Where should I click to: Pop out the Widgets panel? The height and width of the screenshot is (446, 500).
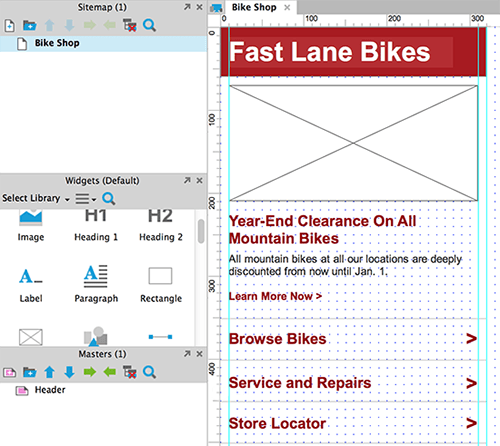187,180
